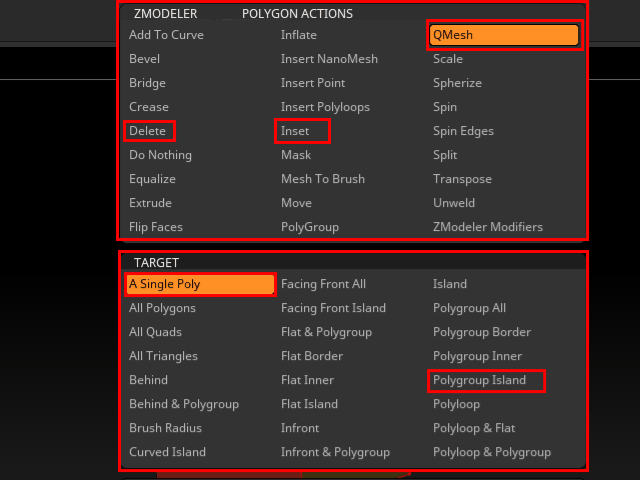
Task: Click the Extrude action
Action: click(151, 203)
